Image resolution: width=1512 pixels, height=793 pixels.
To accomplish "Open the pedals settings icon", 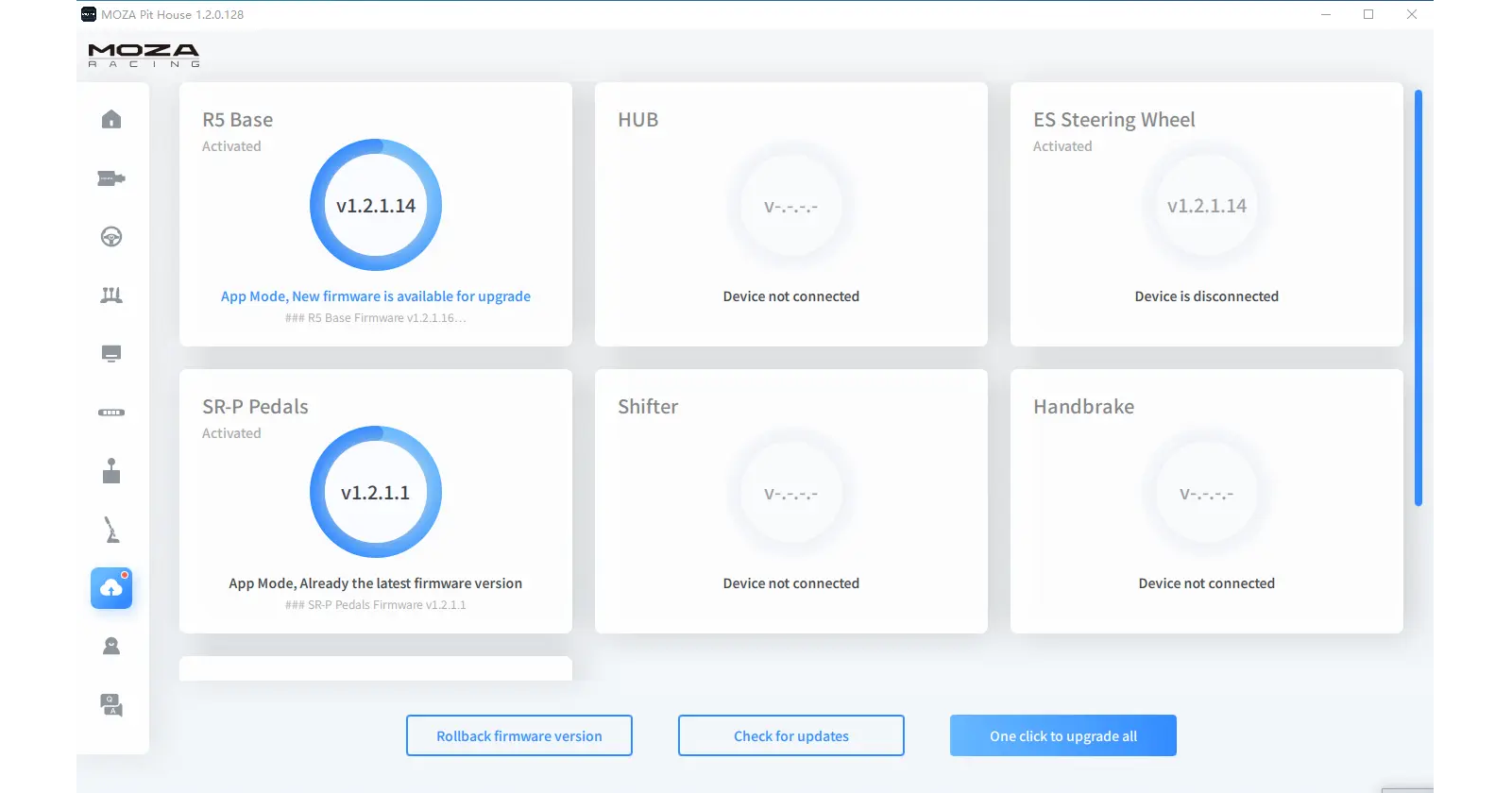I will pos(111,295).
